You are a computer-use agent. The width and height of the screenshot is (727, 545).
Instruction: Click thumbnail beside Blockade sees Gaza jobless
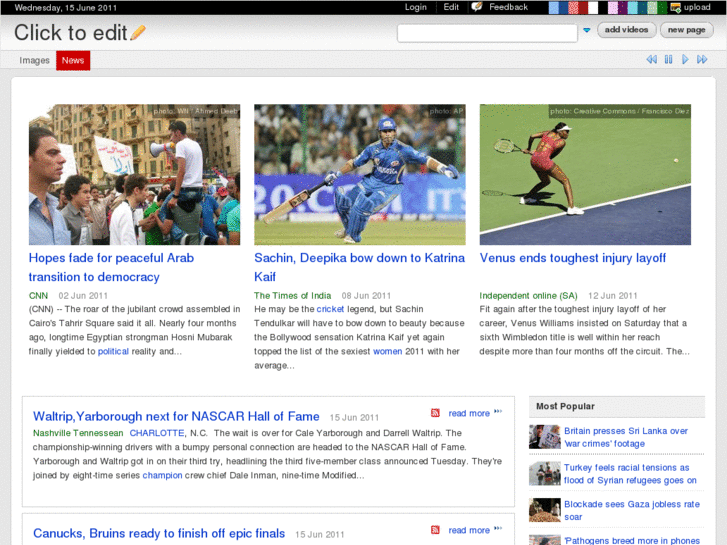[545, 510]
